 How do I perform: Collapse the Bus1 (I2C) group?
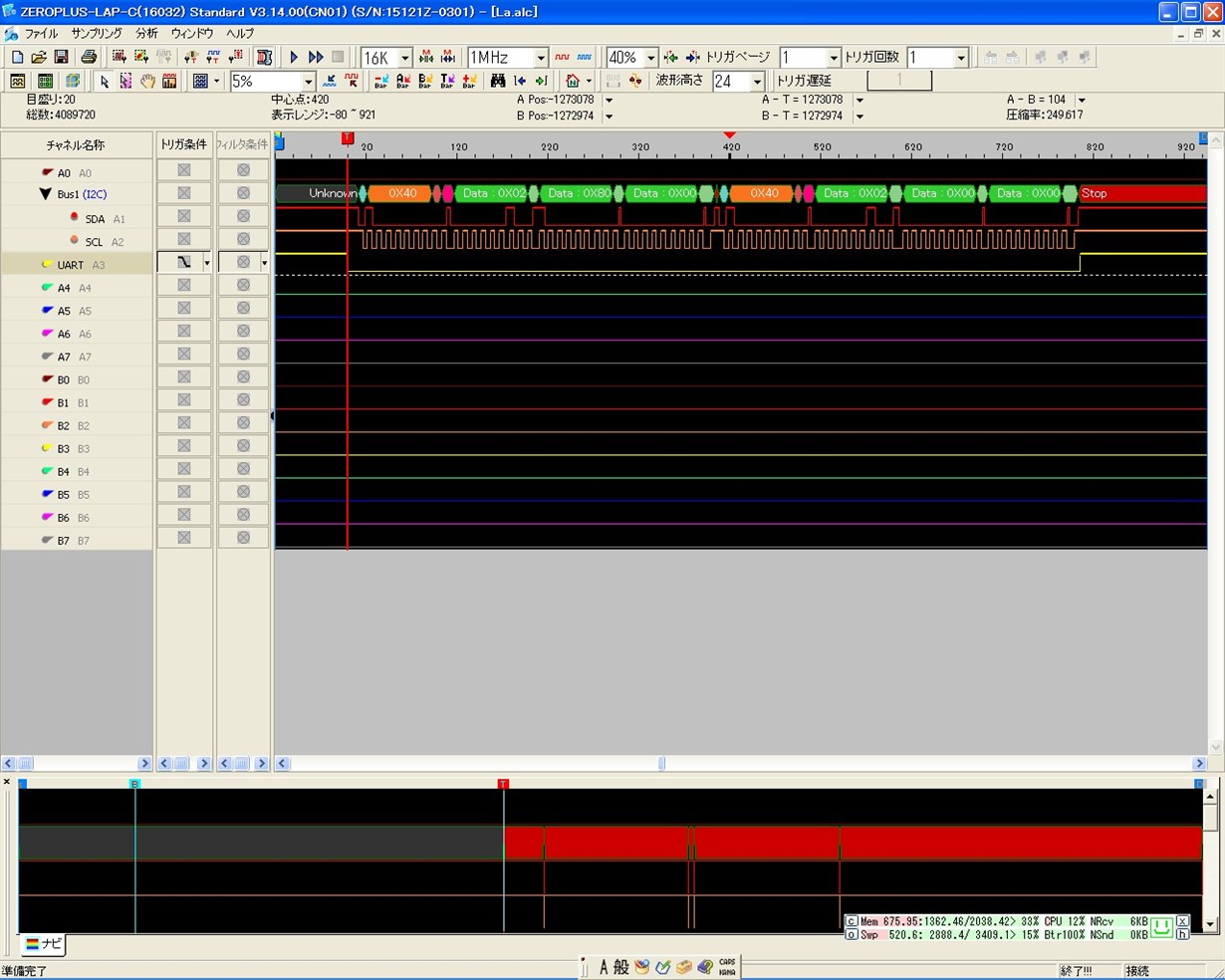point(45,194)
